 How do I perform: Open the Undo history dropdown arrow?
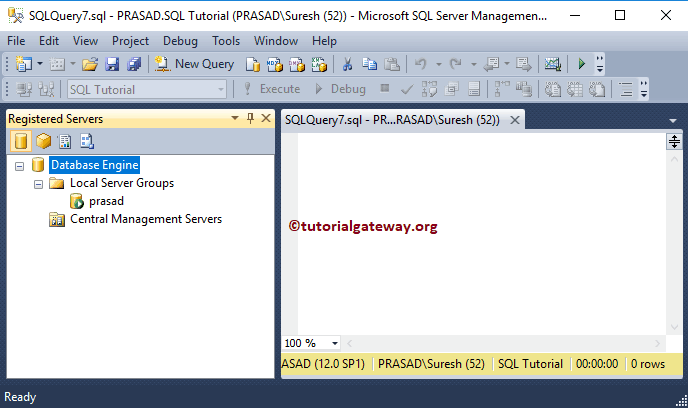point(438,64)
